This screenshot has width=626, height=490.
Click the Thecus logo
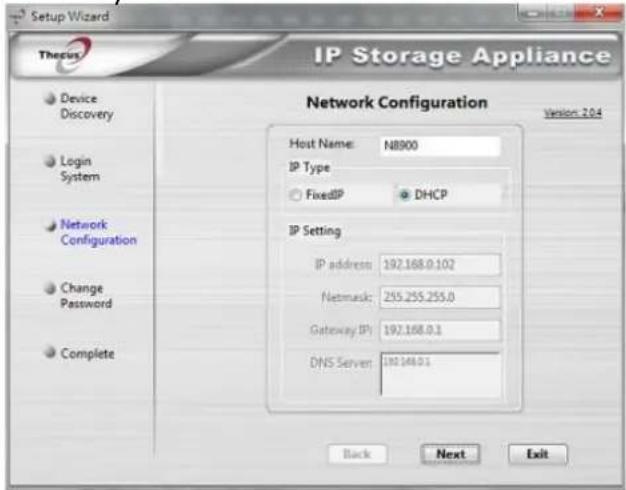[x=66, y=55]
